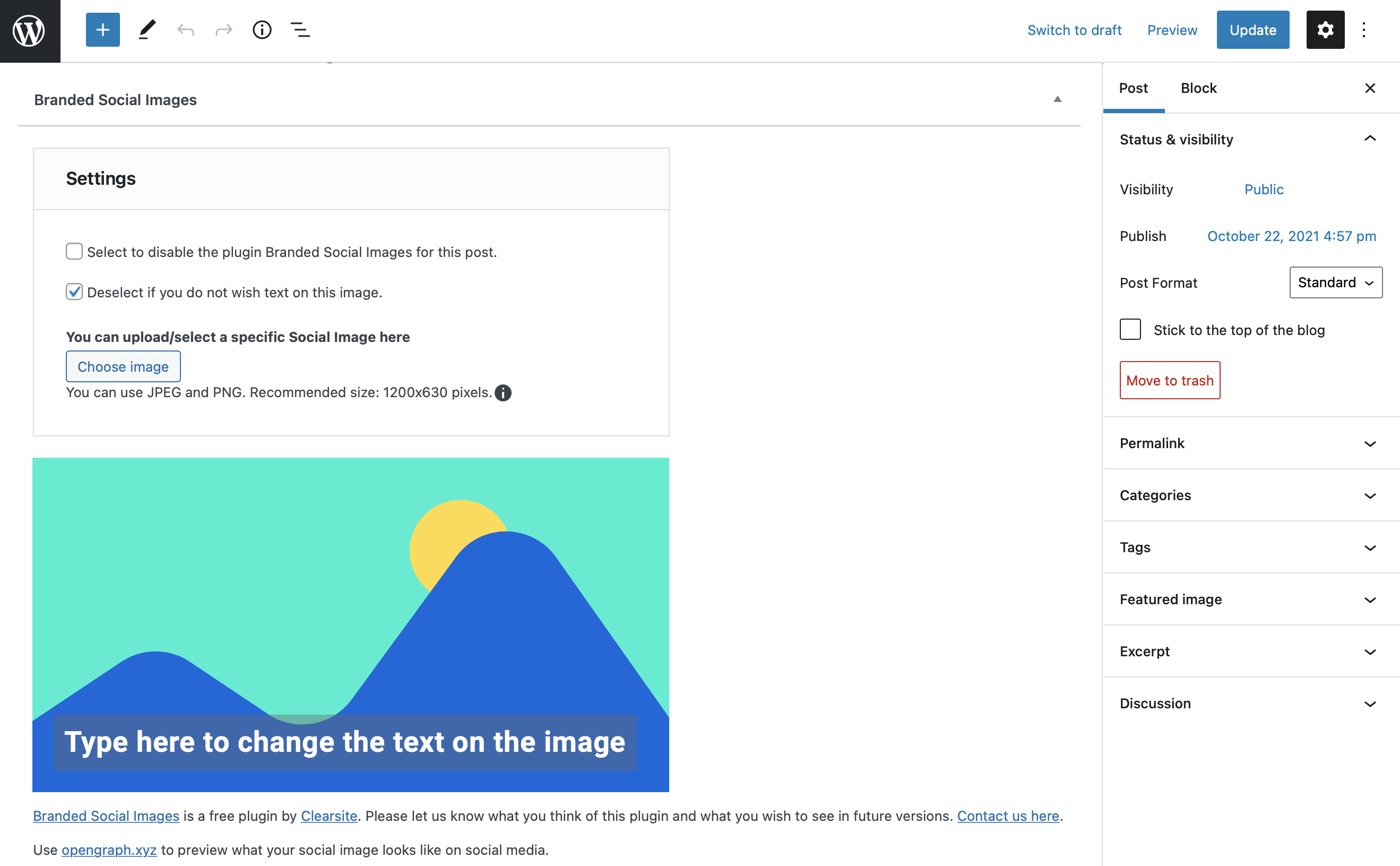The width and height of the screenshot is (1400, 866).
Task: Click the block inserter plus button
Action: click(102, 30)
